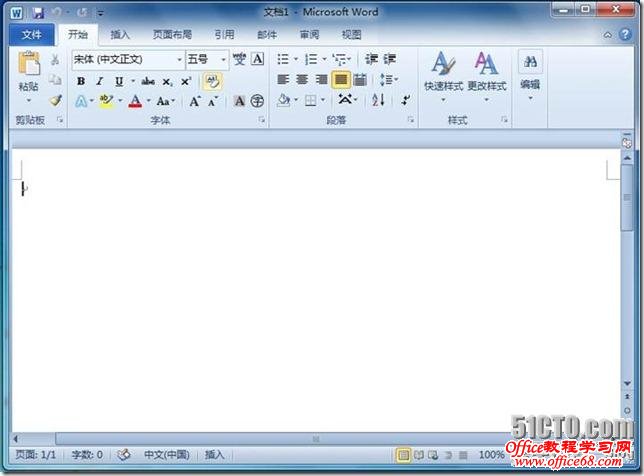The width and height of the screenshot is (644, 476).
Task: Open the Bullets dropdown arrow
Action: pos(296,59)
